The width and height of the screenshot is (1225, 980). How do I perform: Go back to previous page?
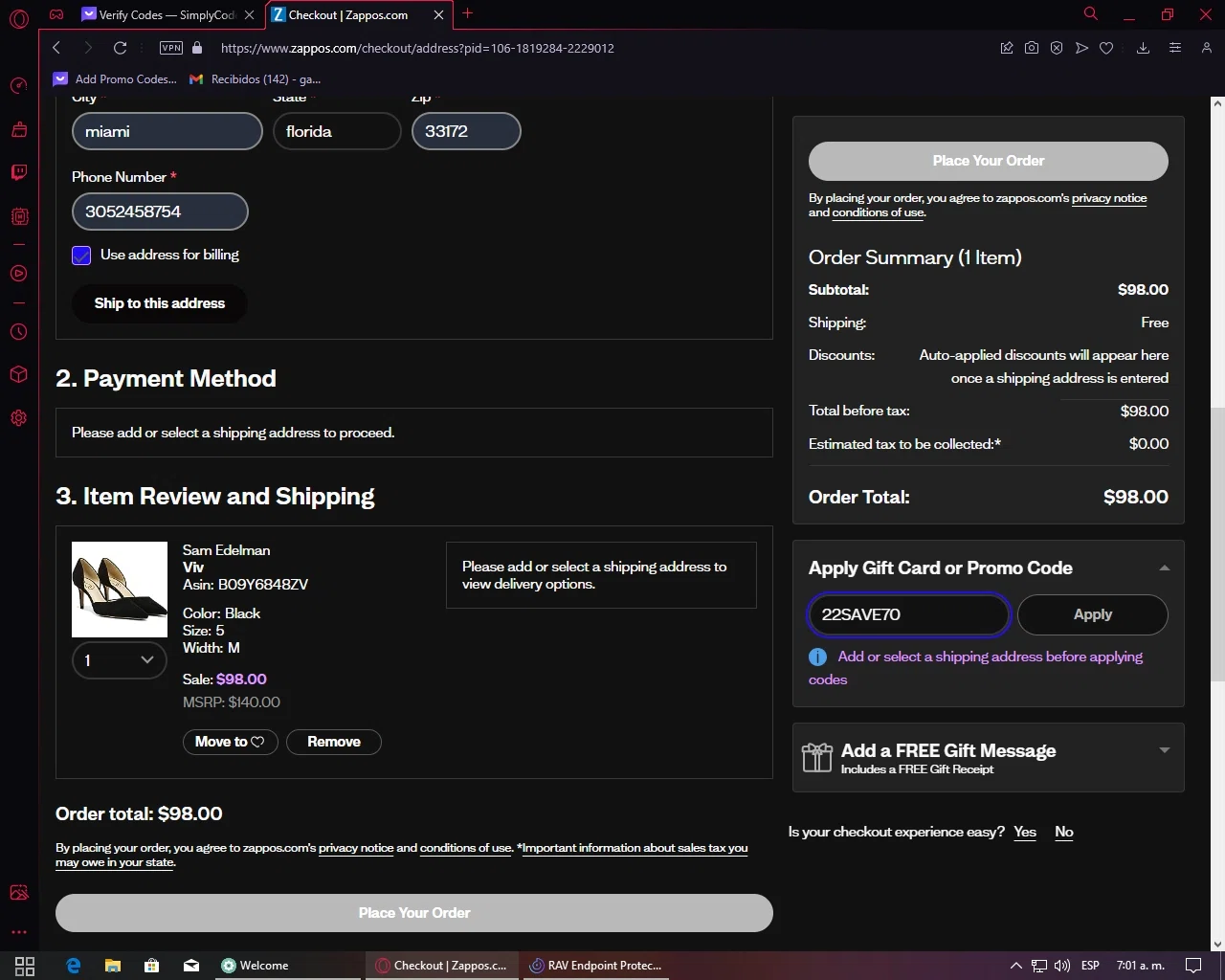pyautogui.click(x=56, y=48)
